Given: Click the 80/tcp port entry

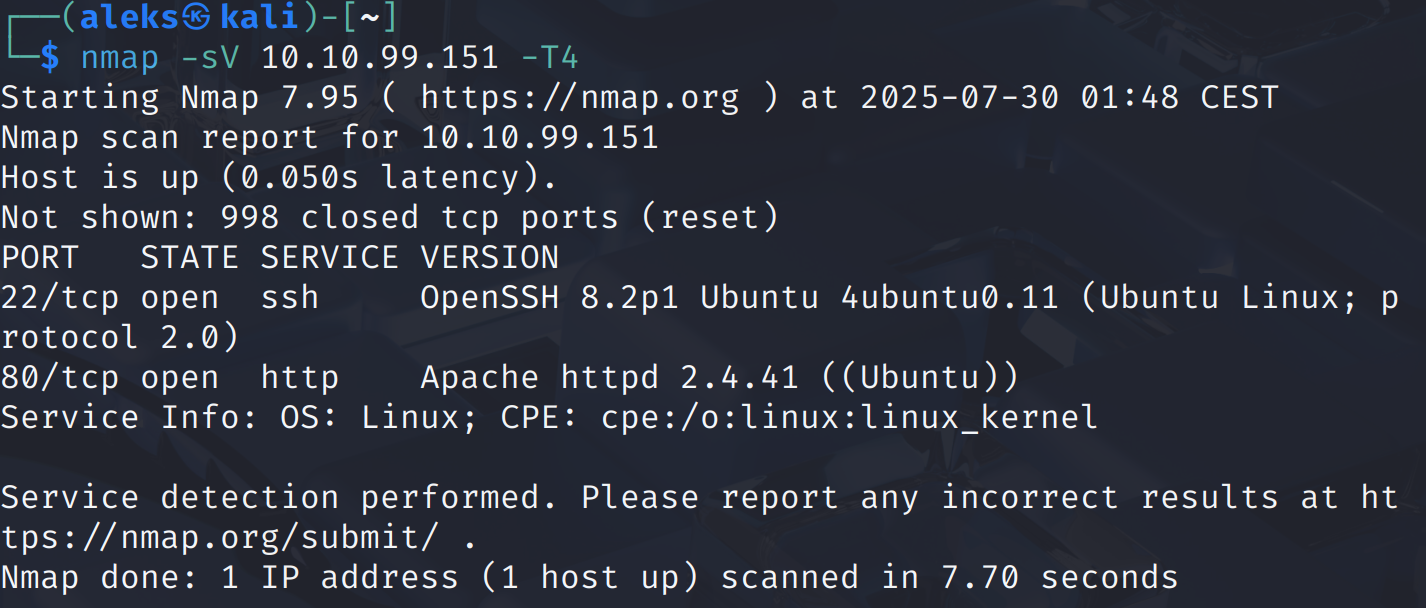Looking at the screenshot, I should click(x=60, y=378).
